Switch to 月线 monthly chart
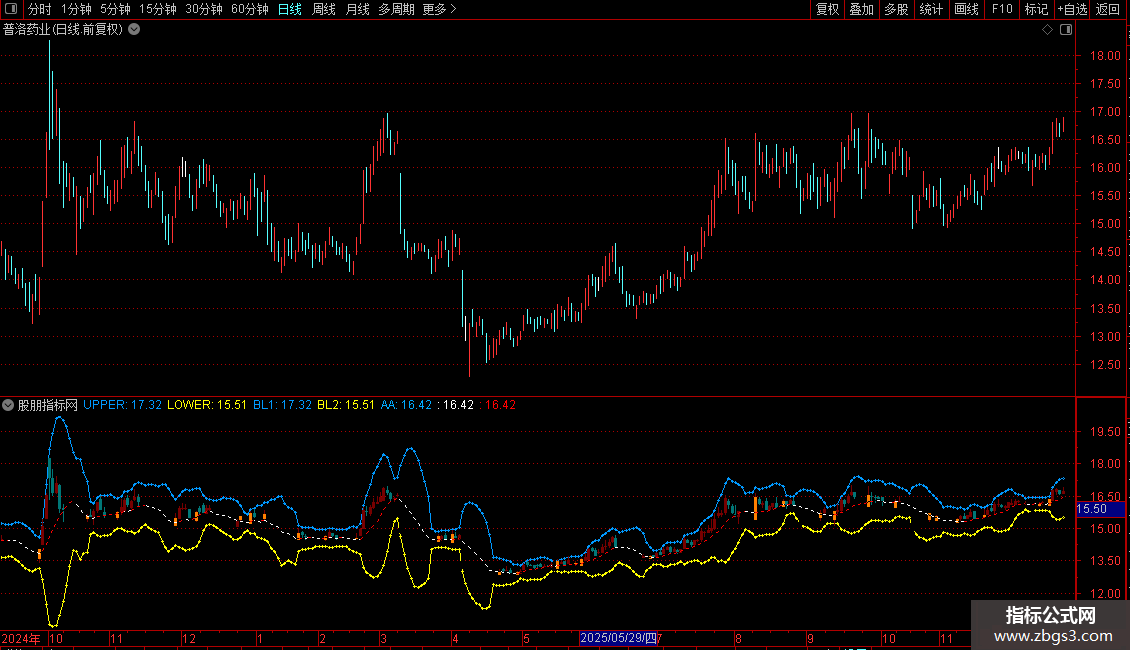1130x650 pixels. 357,9
